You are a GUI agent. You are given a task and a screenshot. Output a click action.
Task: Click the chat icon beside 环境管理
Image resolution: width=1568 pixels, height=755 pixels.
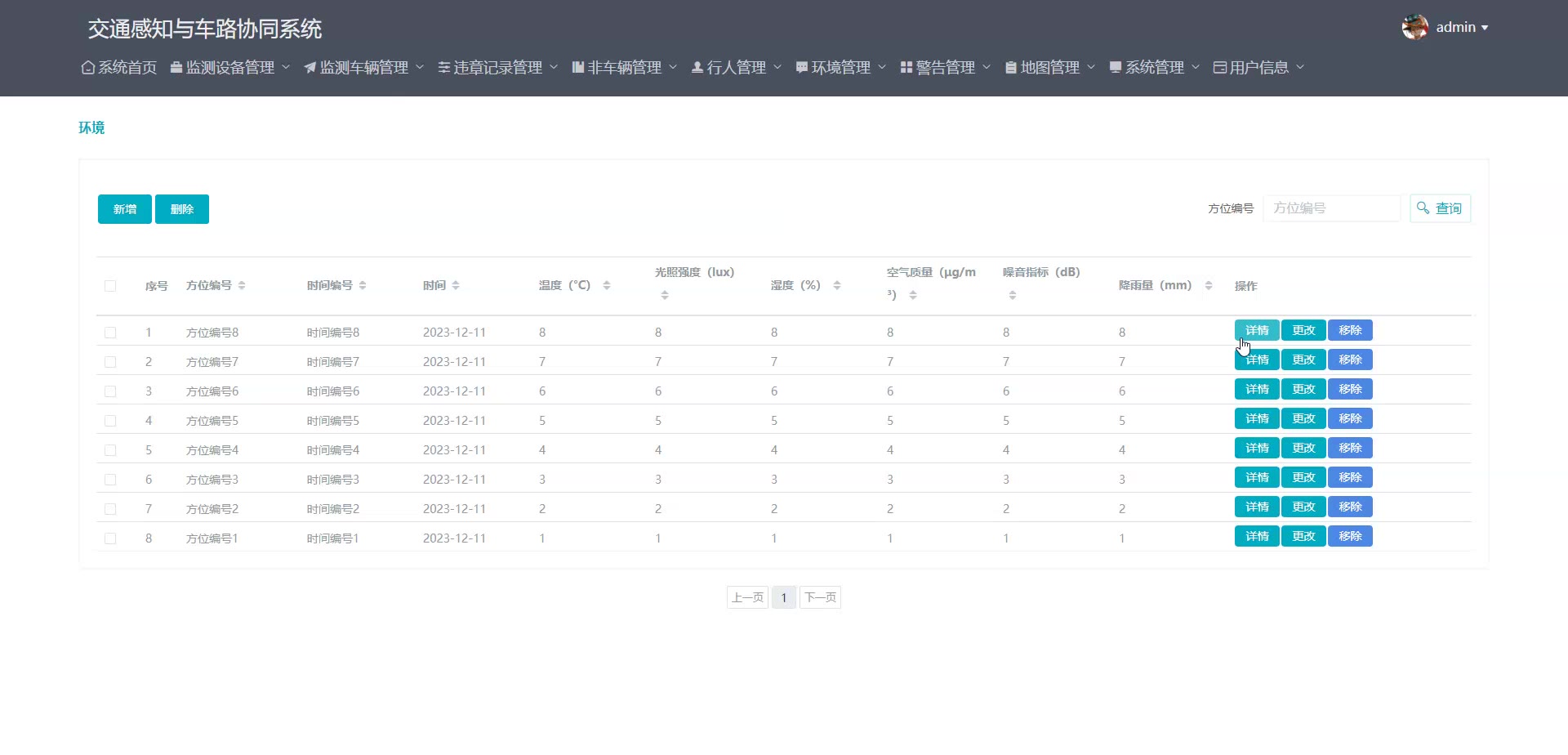[802, 68]
